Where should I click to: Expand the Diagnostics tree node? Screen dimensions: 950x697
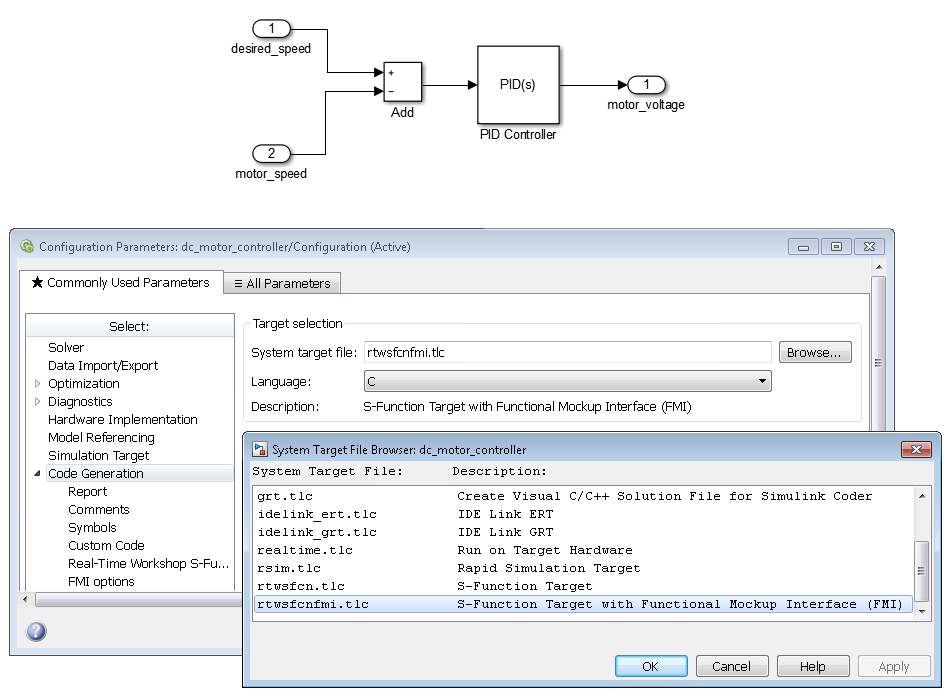pyautogui.click(x=38, y=402)
